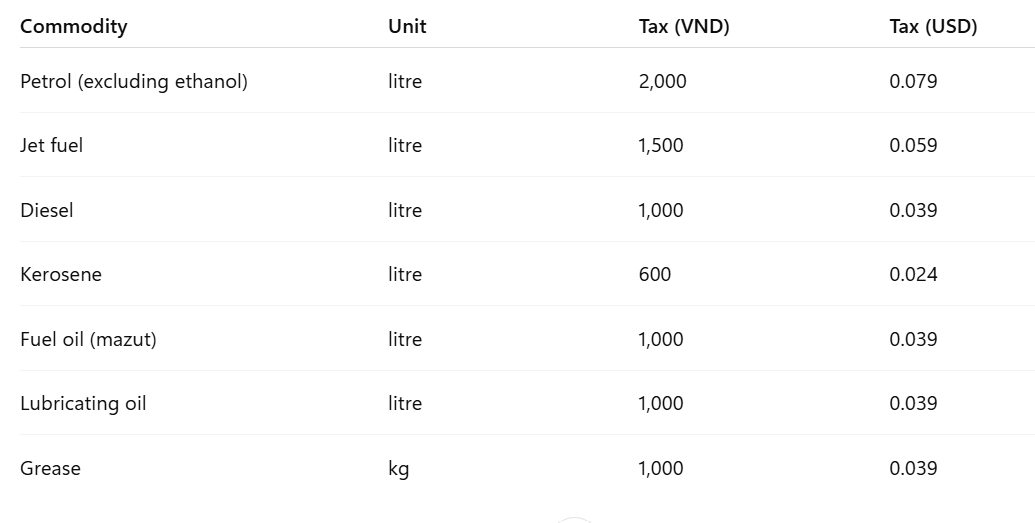
Task: Select the litre unit cell for Diesel
Action: coord(405,211)
